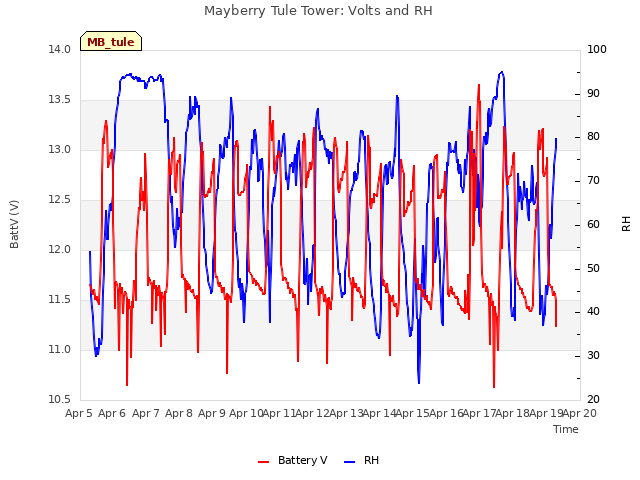The height and width of the screenshot is (480, 640).
Task: Click the 'Apr 9' date tick label
Action: [212, 413]
